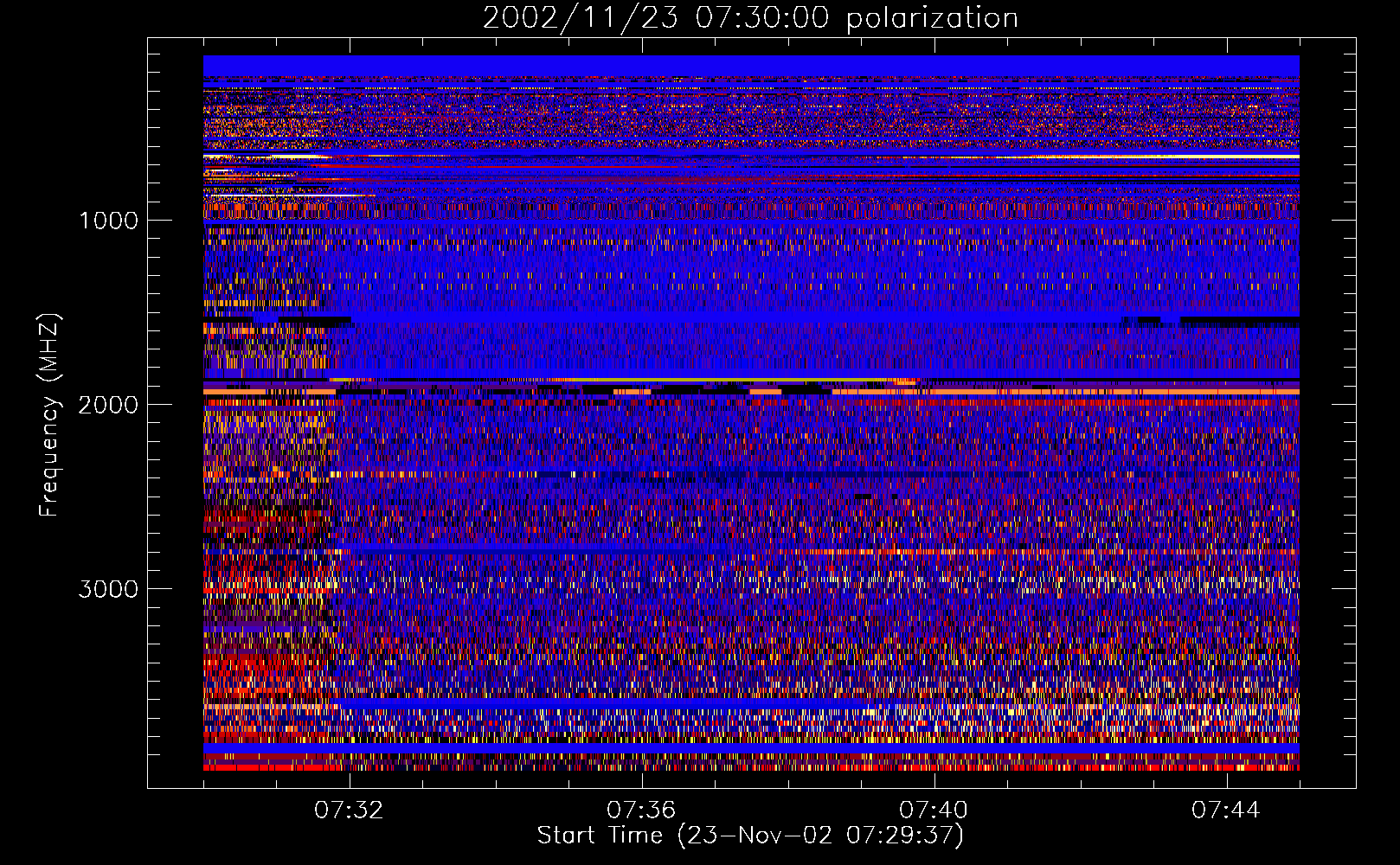Click the 'Start Time (23-Nov-02 07:29:37)' label
The height and width of the screenshot is (865, 1400).
point(750,836)
